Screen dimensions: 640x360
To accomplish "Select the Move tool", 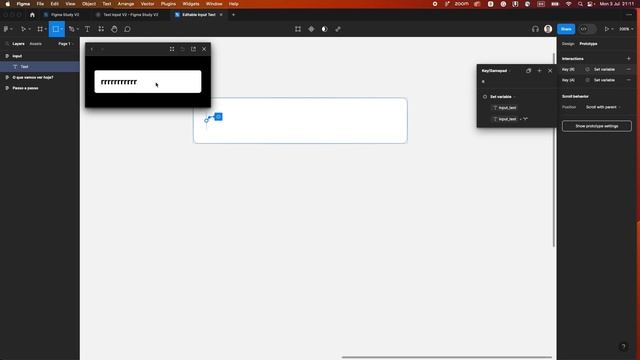I will pos(23,29).
